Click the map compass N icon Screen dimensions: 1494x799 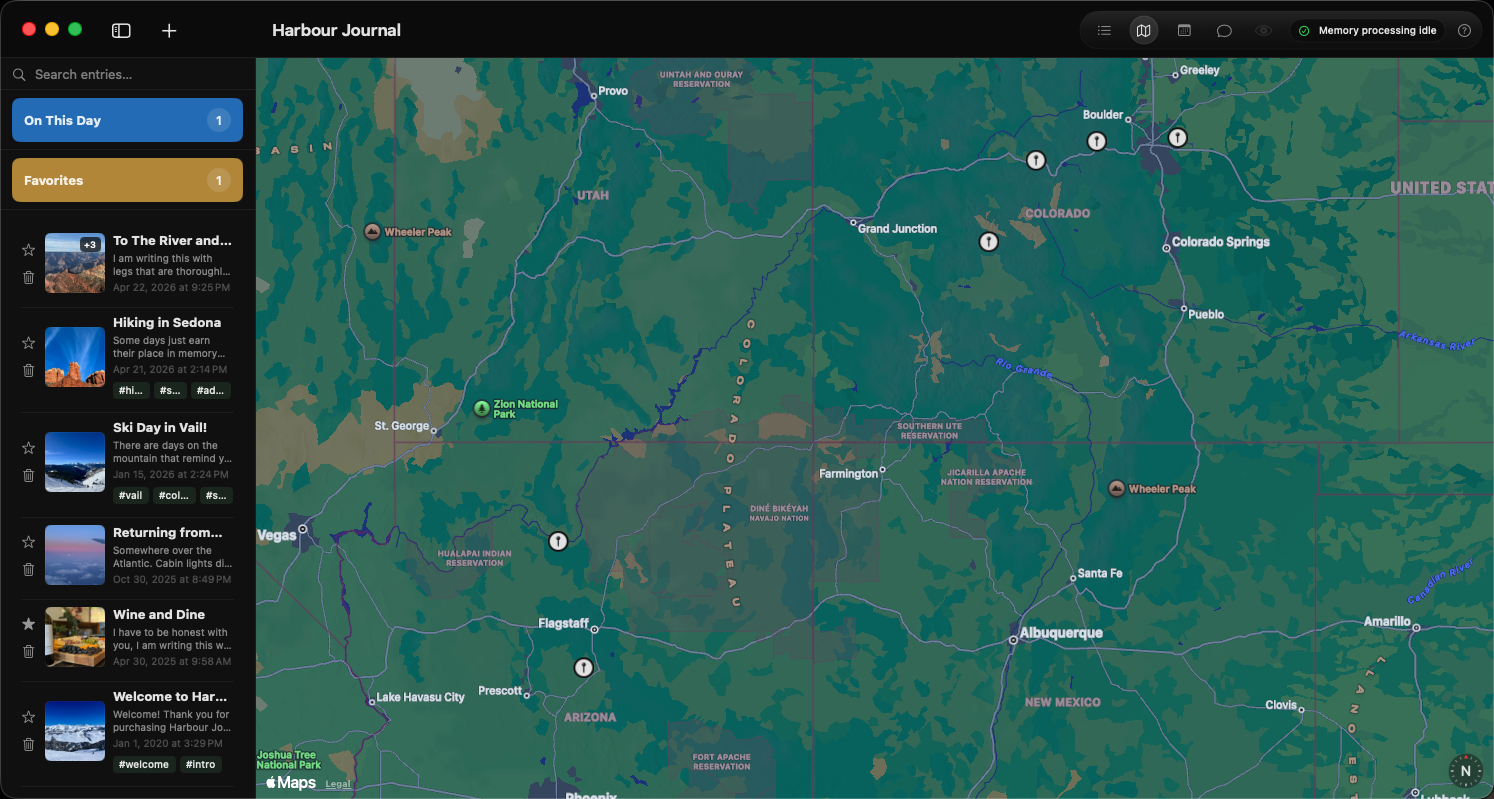tap(1465, 771)
